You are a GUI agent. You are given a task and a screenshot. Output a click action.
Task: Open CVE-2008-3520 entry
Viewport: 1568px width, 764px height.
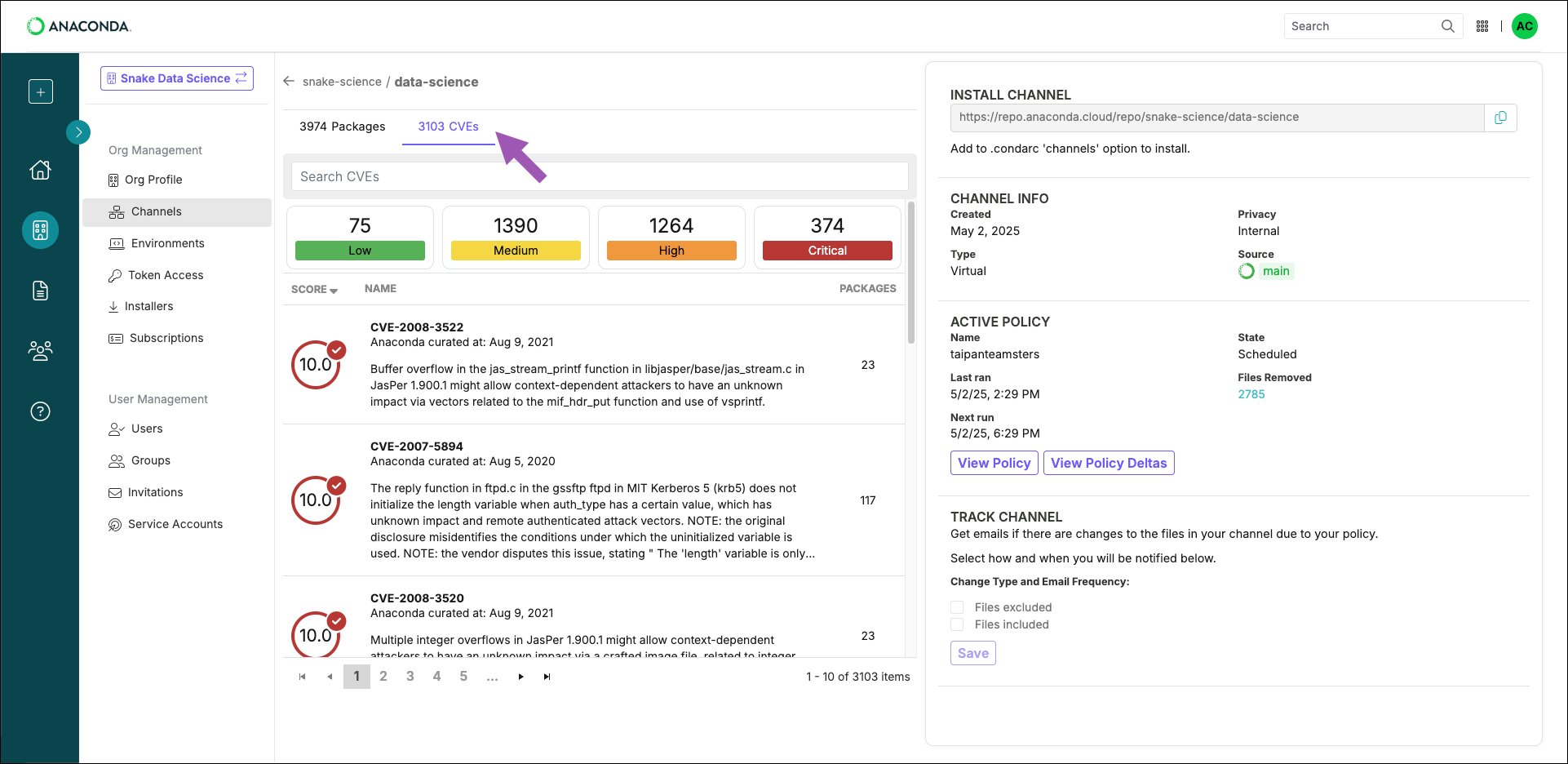[x=417, y=597]
